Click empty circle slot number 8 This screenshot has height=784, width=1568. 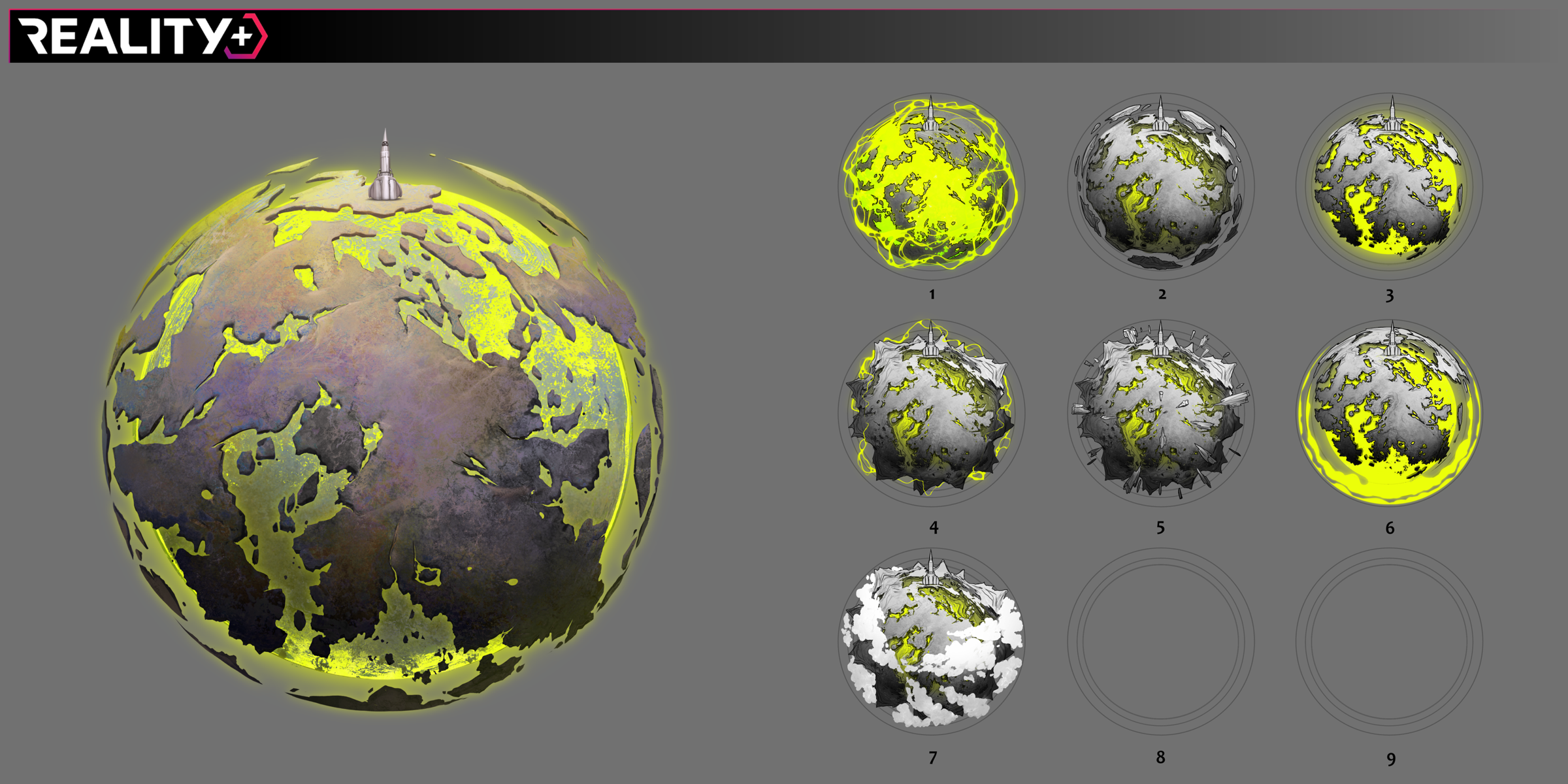pyautogui.click(x=1160, y=642)
